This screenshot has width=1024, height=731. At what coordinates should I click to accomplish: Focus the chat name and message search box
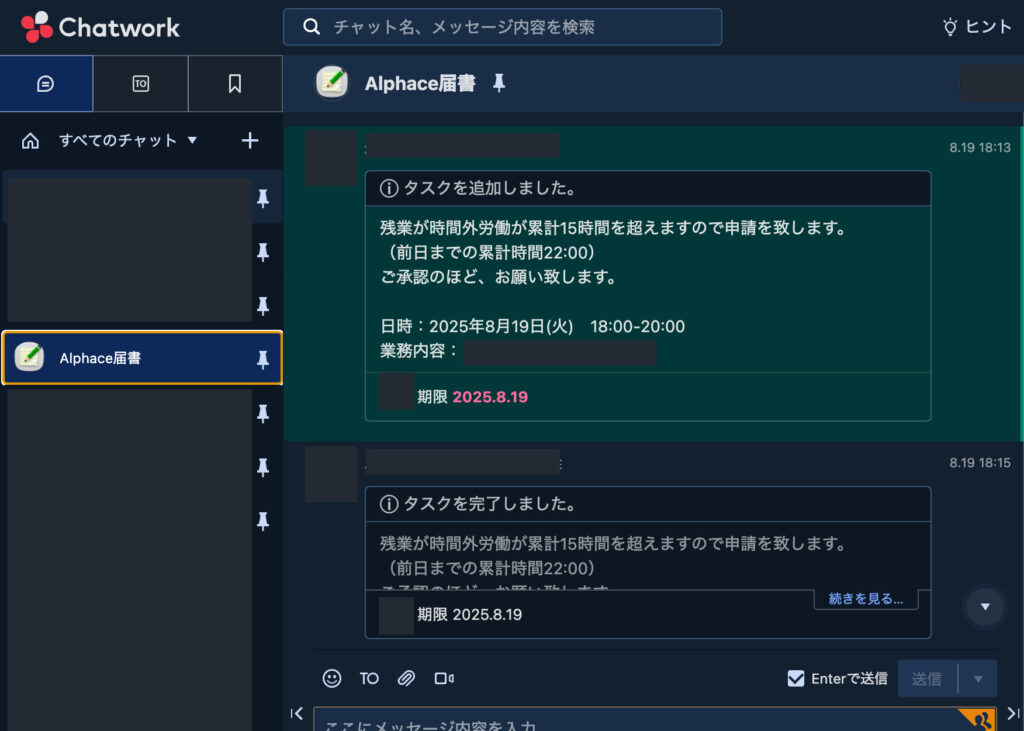502,27
